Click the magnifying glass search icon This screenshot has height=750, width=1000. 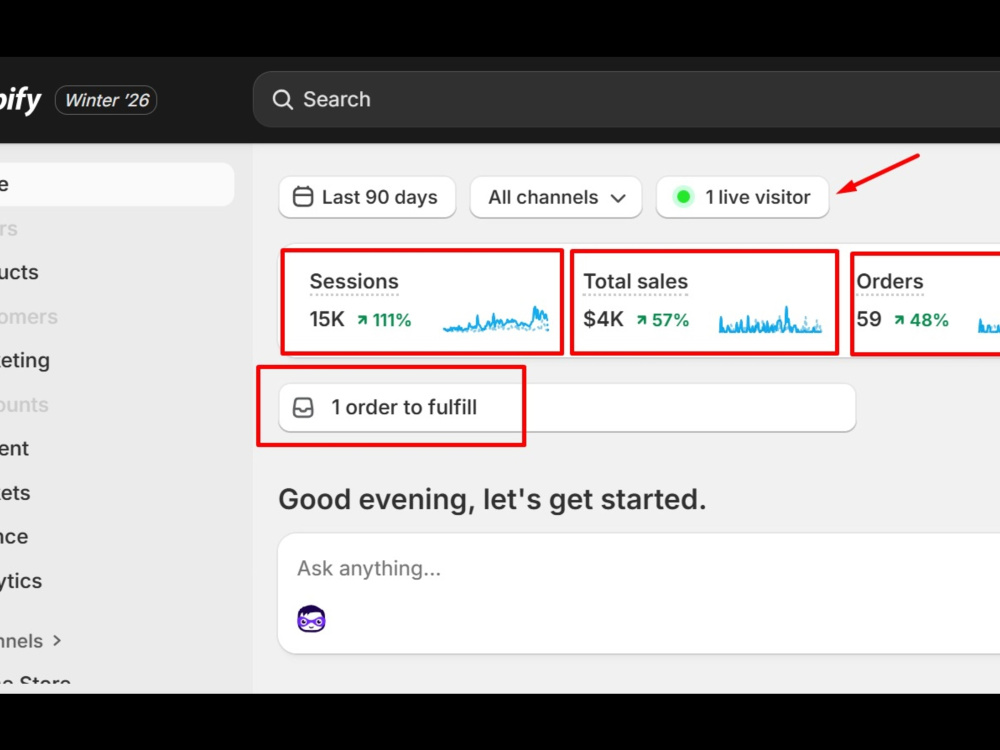[283, 99]
